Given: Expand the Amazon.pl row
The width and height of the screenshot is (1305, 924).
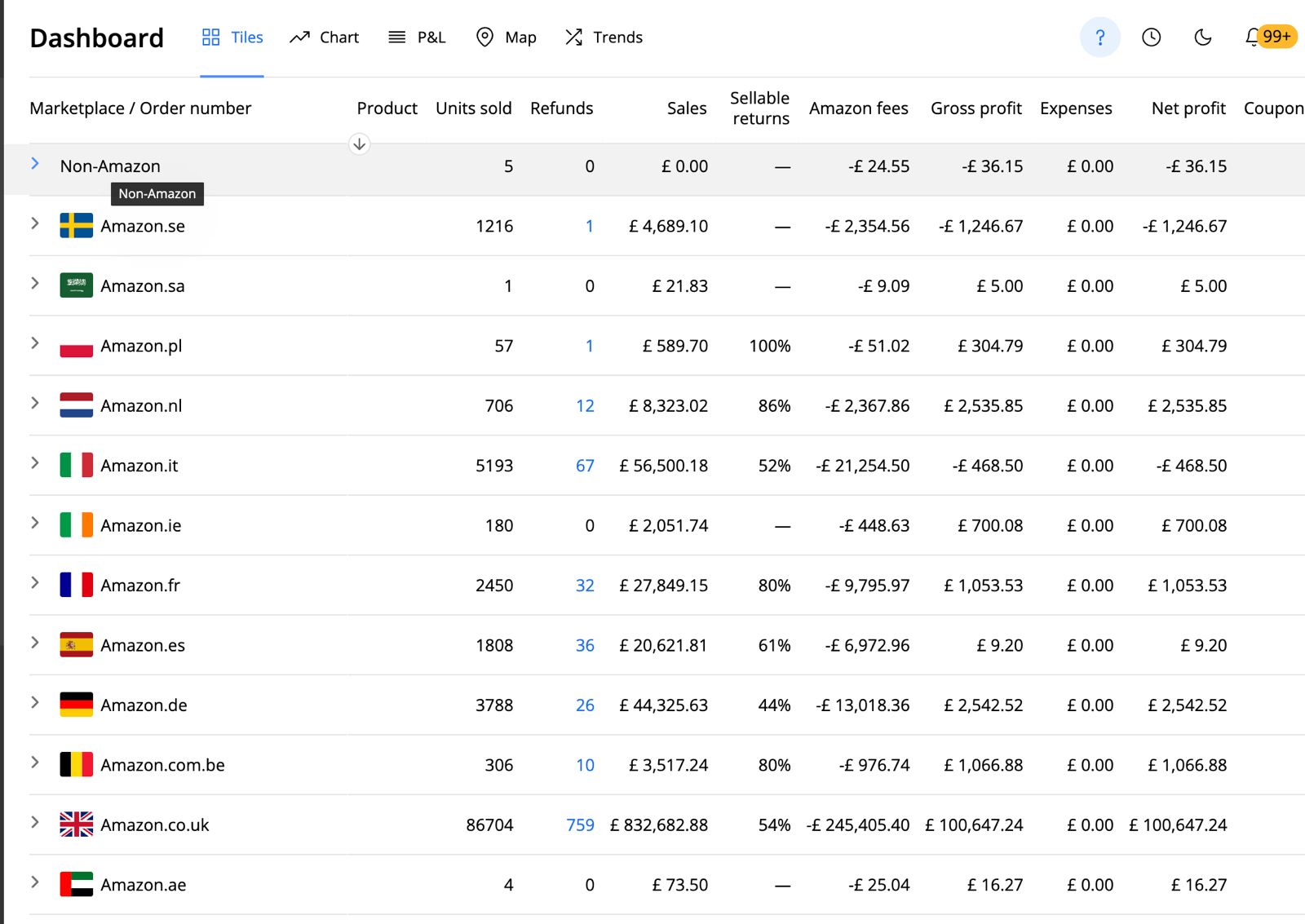Looking at the screenshot, I should [35, 343].
